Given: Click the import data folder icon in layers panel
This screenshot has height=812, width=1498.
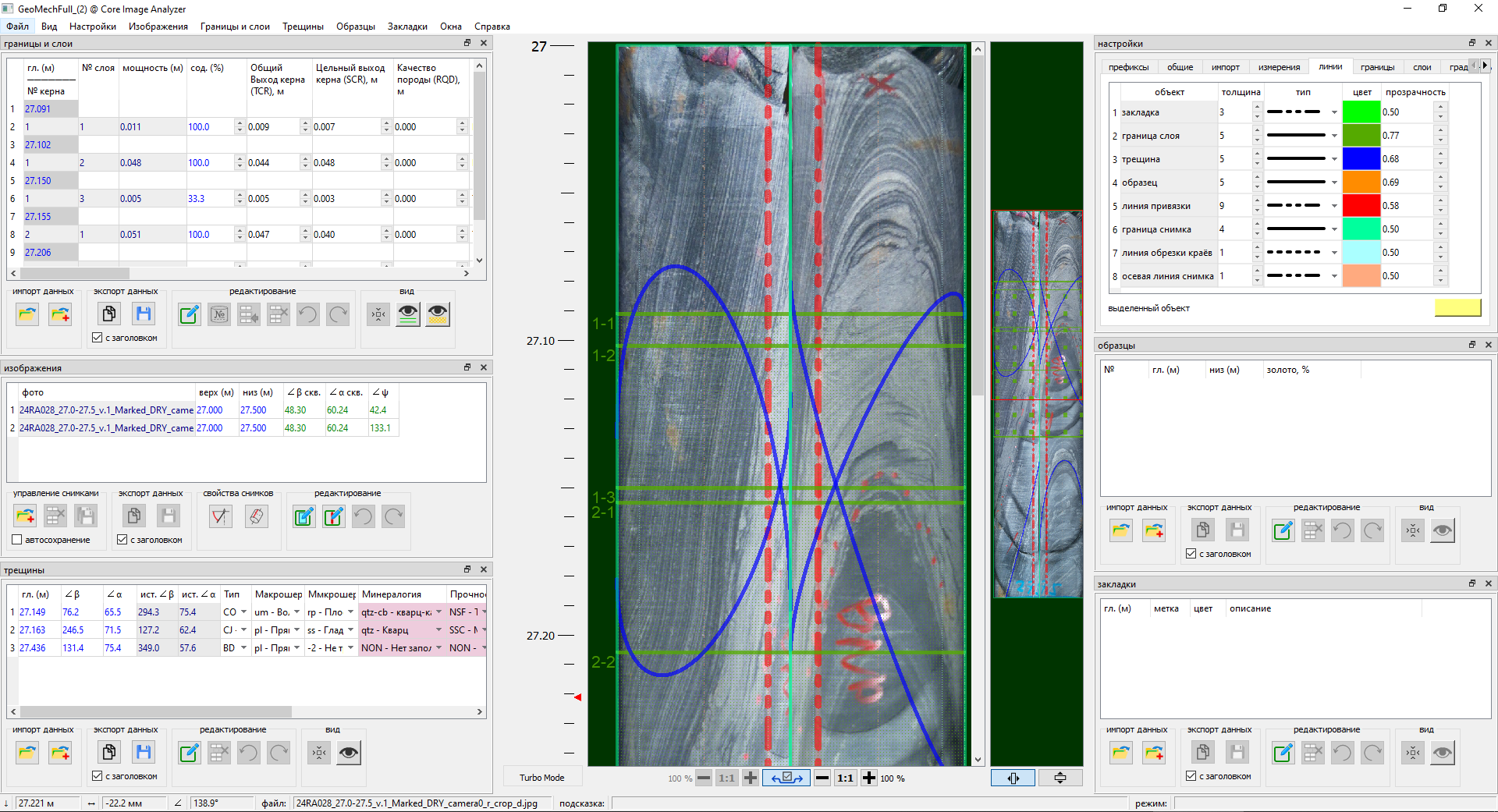Looking at the screenshot, I should click(27, 314).
